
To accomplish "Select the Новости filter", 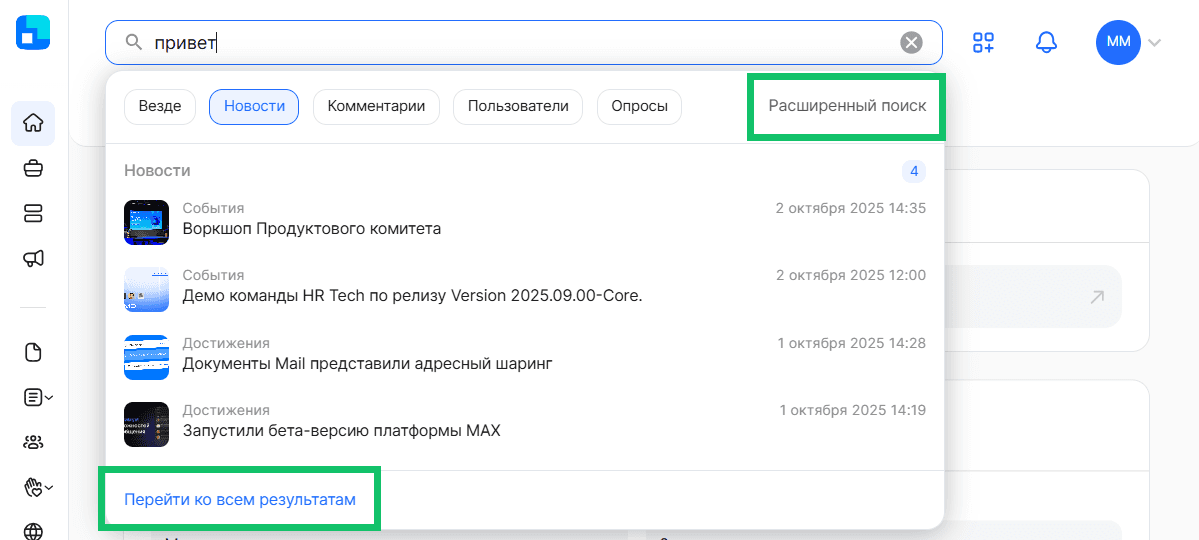I will (255, 106).
